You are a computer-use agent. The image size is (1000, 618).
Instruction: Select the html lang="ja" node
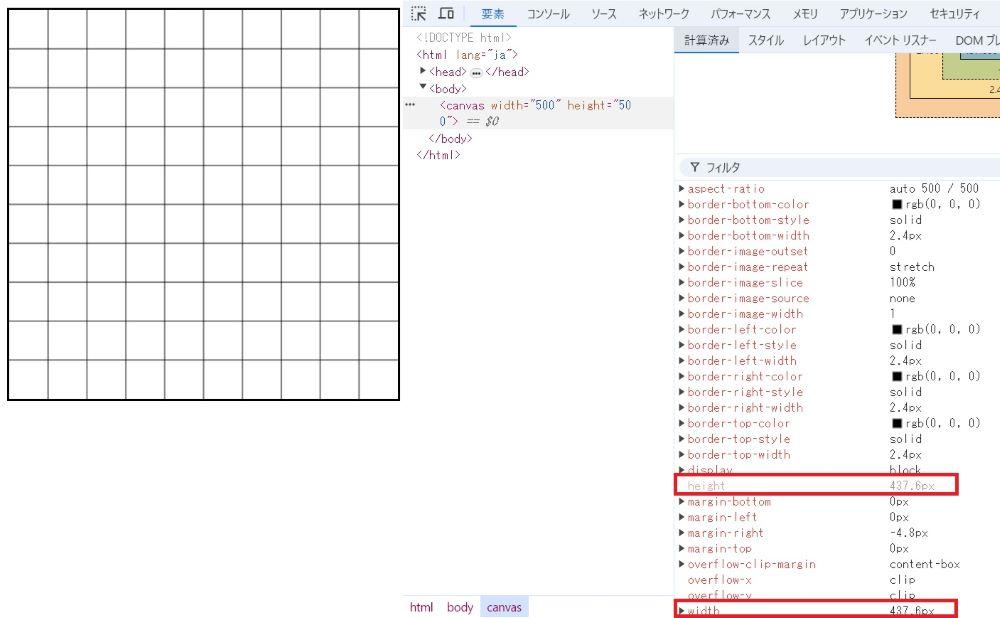click(x=467, y=55)
